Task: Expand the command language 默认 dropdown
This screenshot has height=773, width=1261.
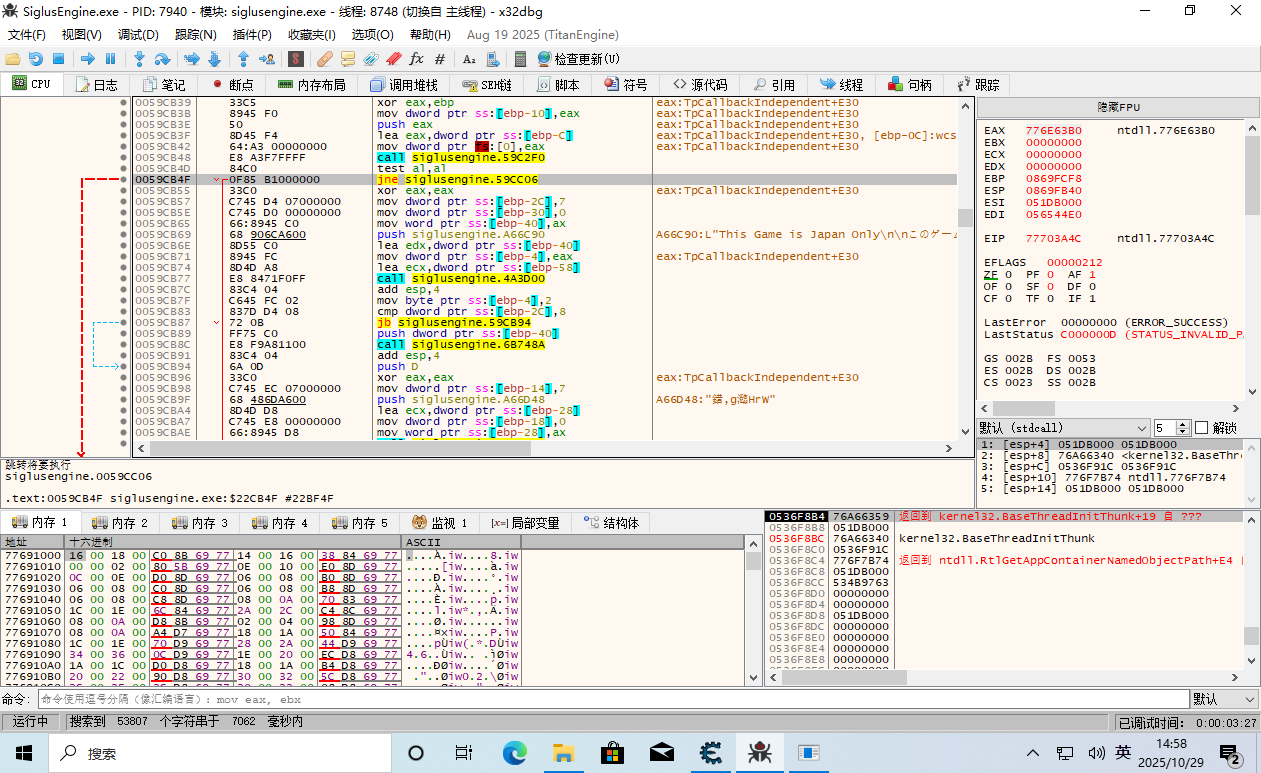Action: click(x=1223, y=699)
